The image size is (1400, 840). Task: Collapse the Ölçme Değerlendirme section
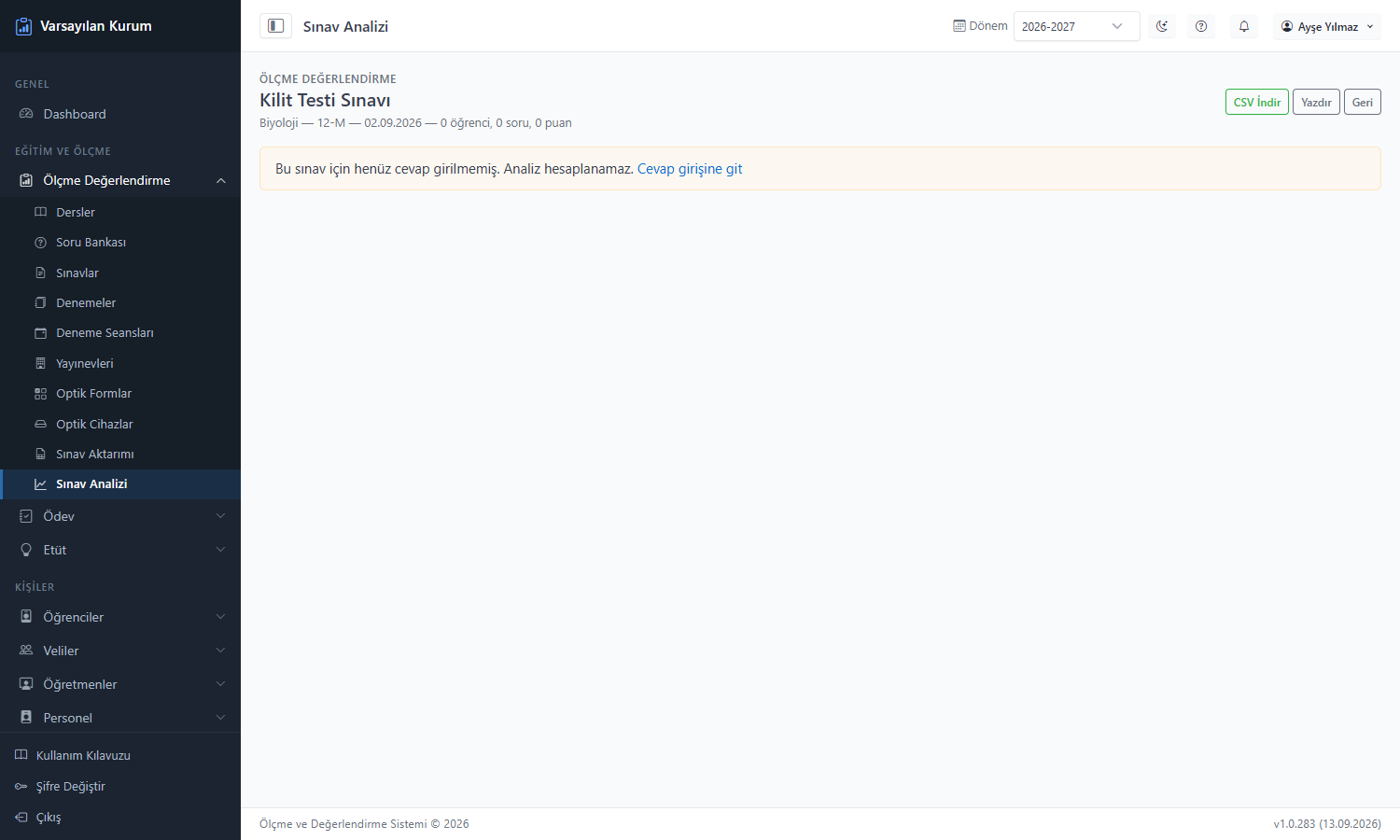(120, 180)
